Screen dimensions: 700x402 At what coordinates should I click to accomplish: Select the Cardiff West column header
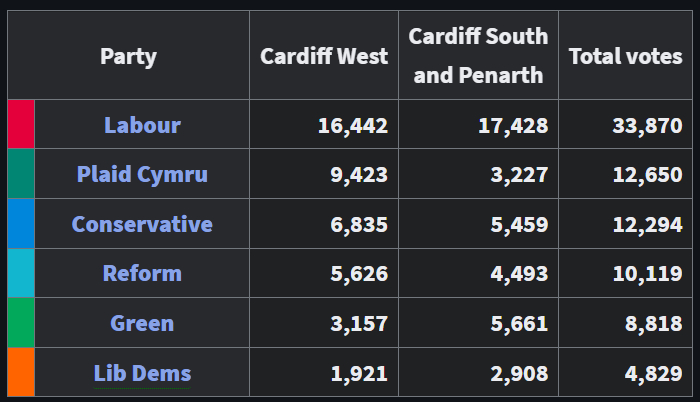324,56
